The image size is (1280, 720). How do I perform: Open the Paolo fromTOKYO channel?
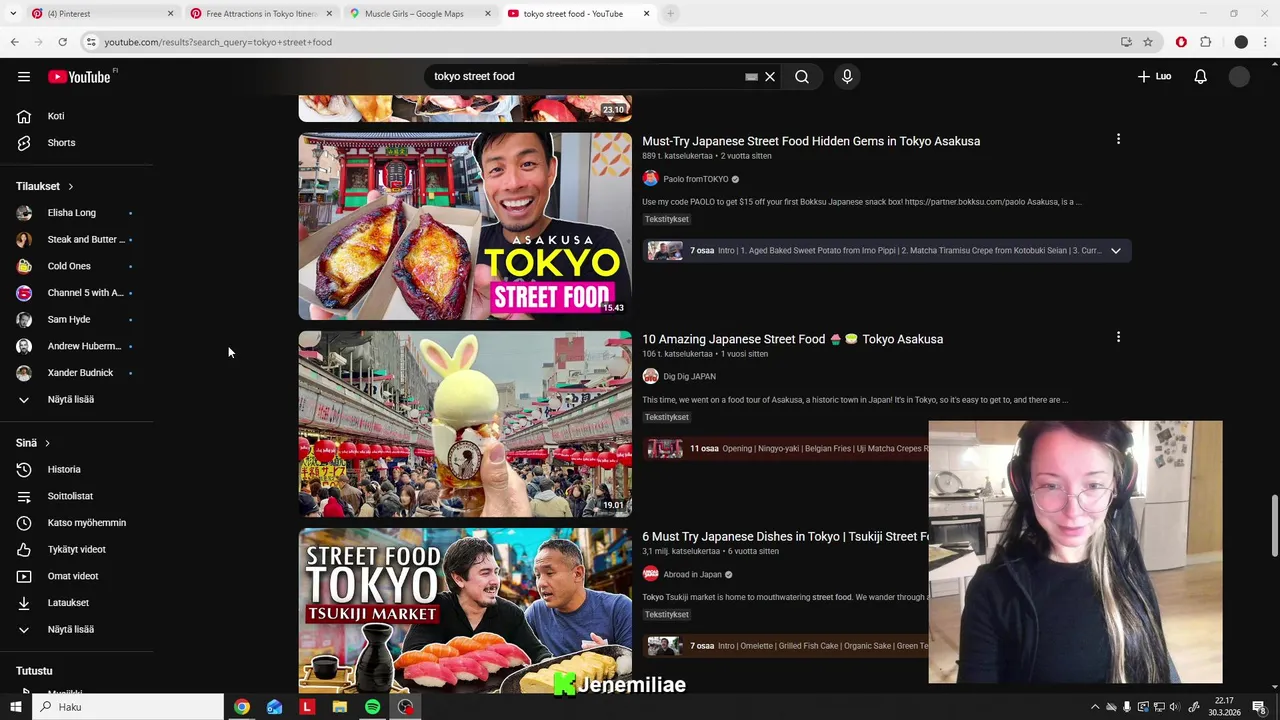tap(695, 179)
